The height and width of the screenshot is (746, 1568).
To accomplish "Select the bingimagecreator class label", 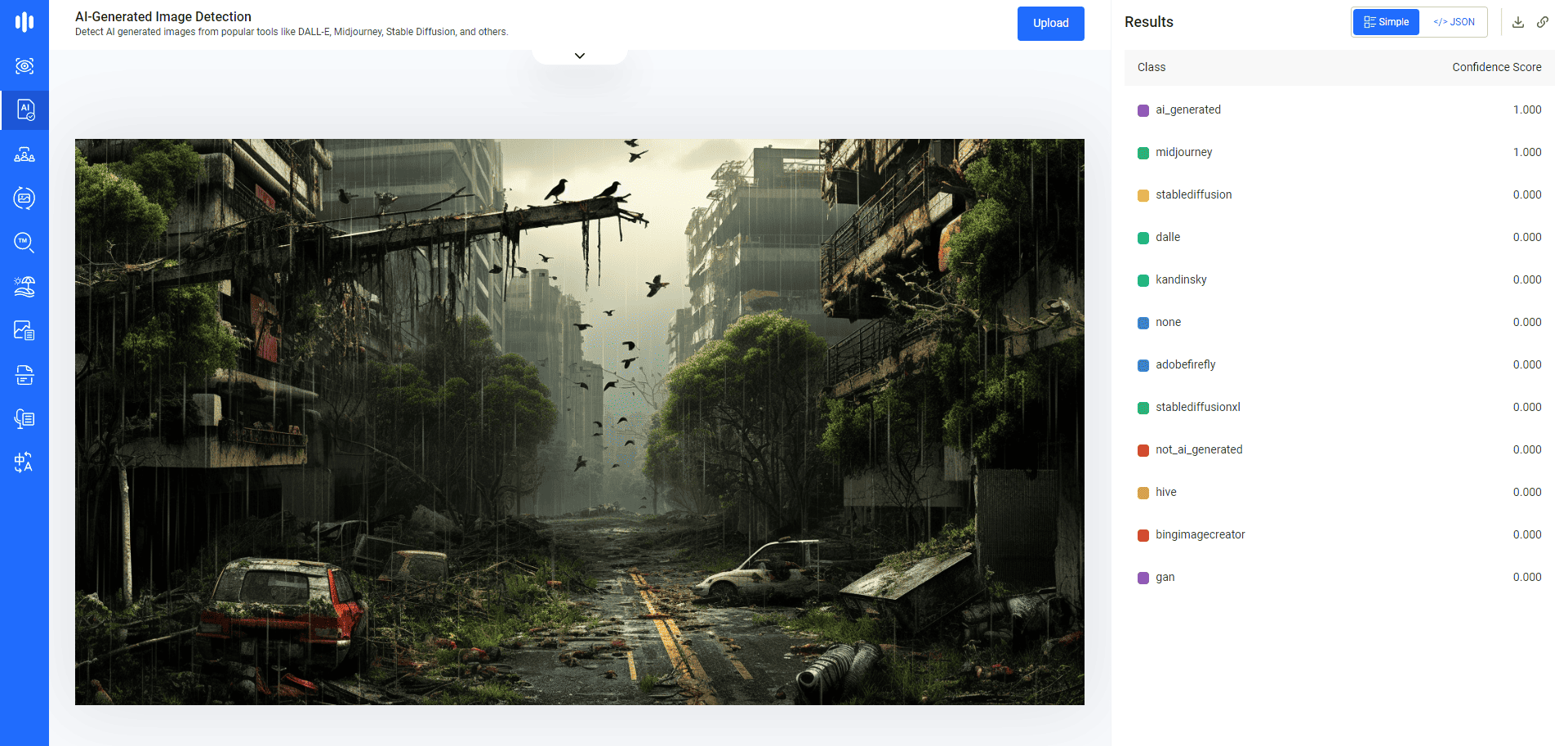I will pyautogui.click(x=1200, y=534).
